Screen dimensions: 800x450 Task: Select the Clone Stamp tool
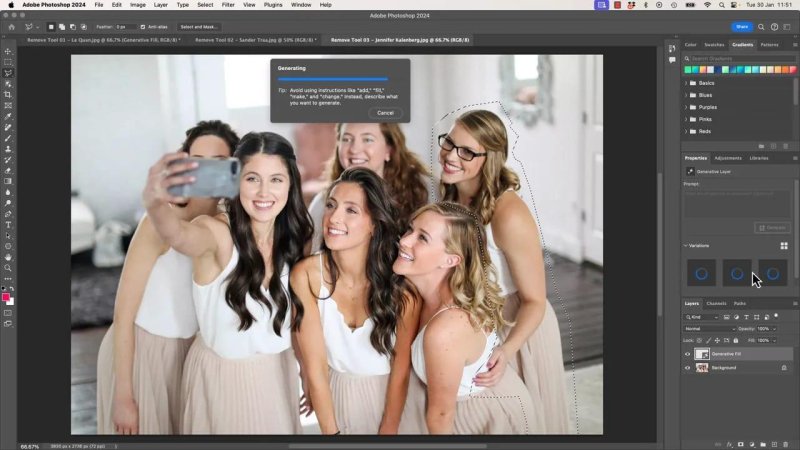click(x=8, y=149)
